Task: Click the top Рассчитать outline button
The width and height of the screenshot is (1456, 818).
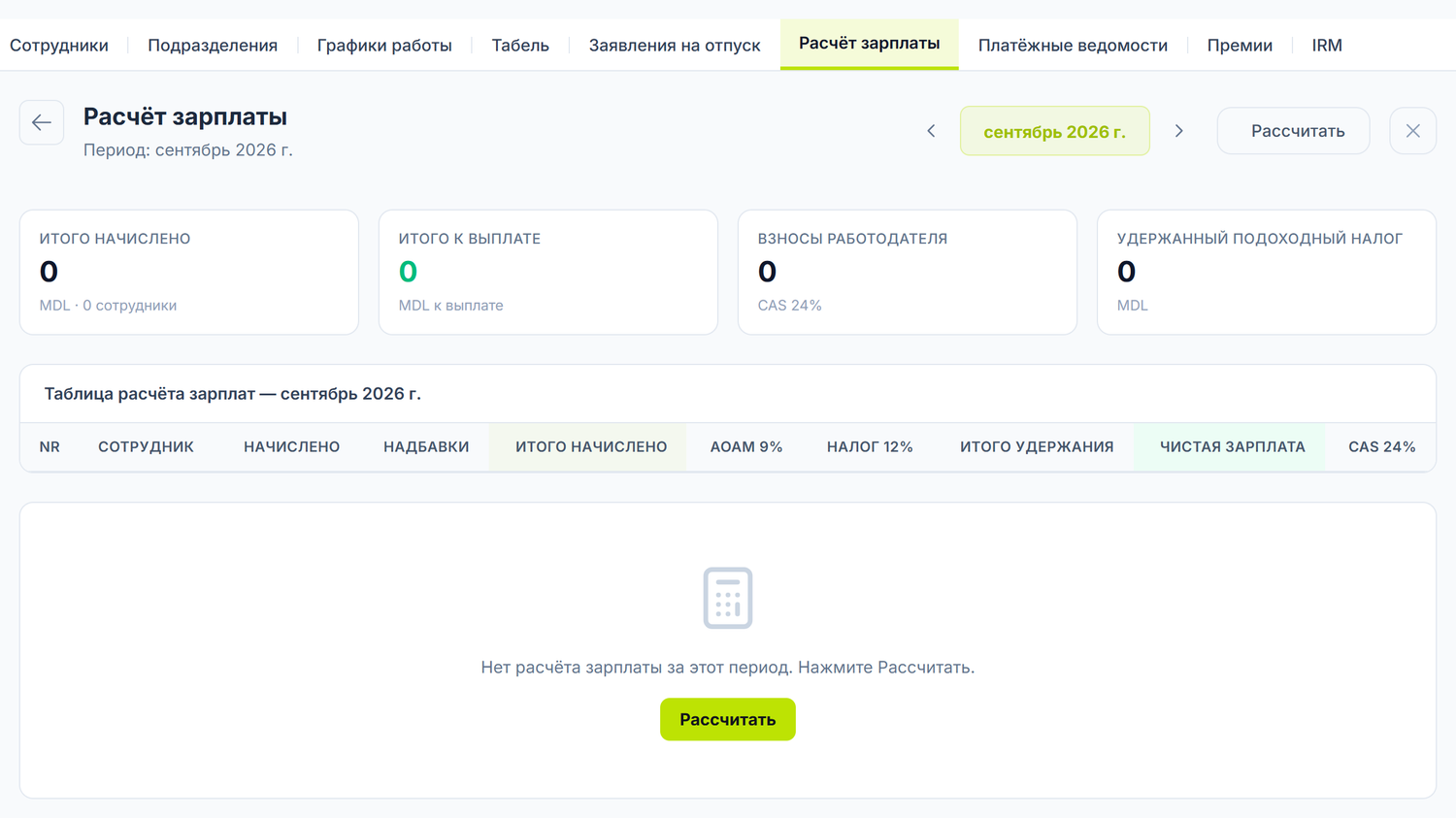Action: pos(1293,131)
